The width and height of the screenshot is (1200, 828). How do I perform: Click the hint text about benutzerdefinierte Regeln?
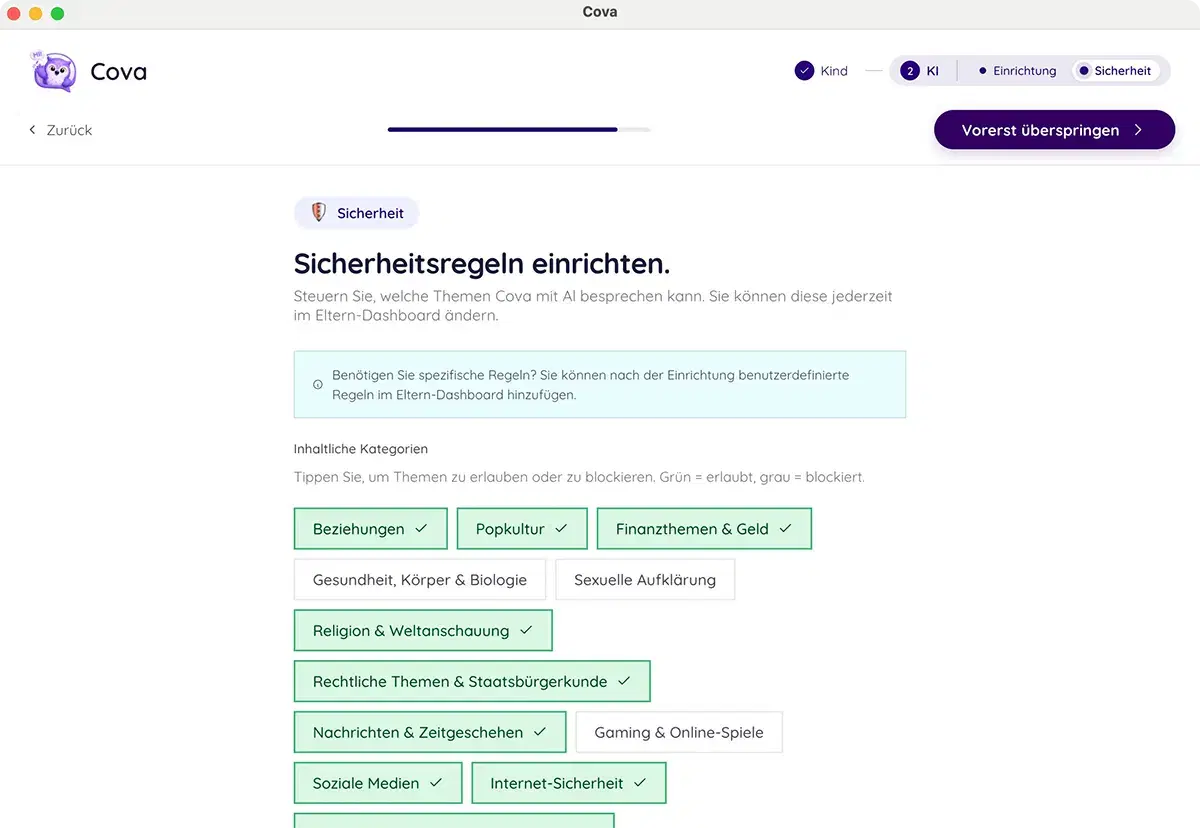pos(590,384)
